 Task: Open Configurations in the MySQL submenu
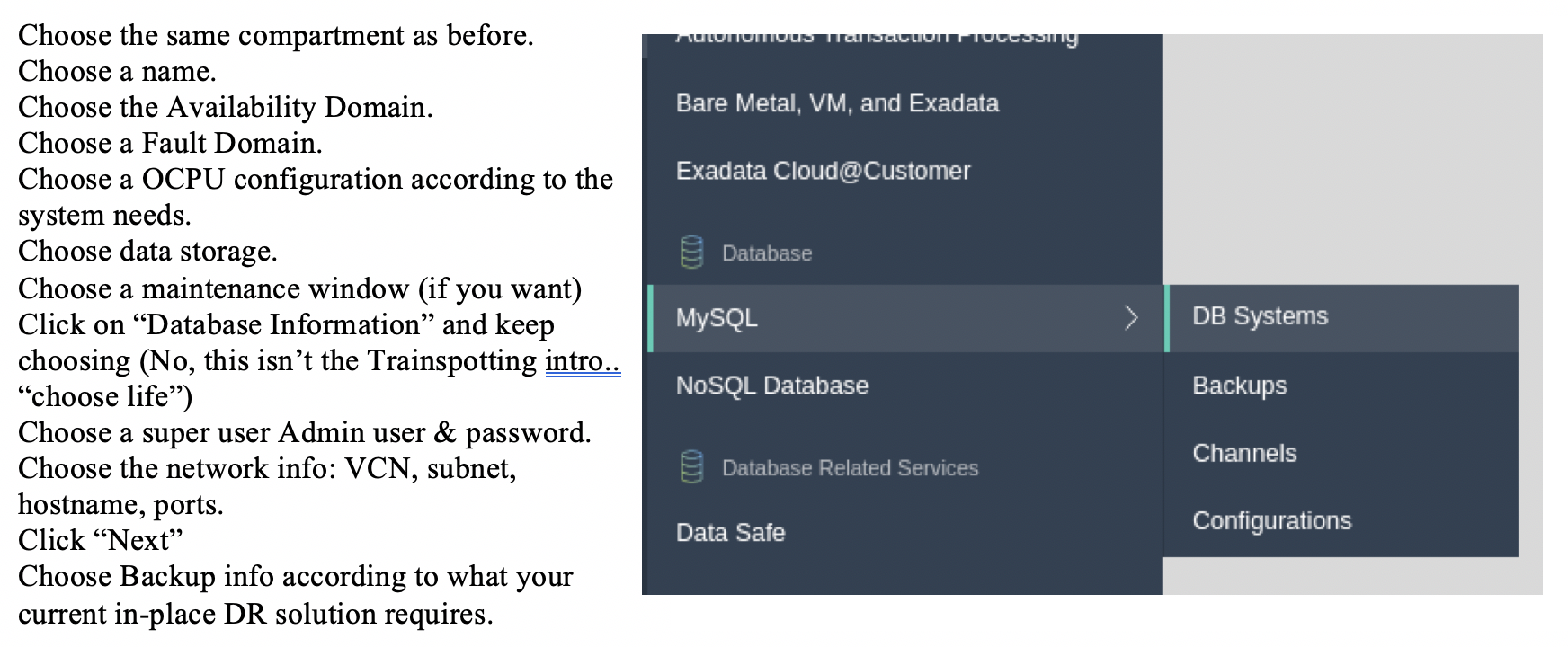pyautogui.click(x=1271, y=521)
